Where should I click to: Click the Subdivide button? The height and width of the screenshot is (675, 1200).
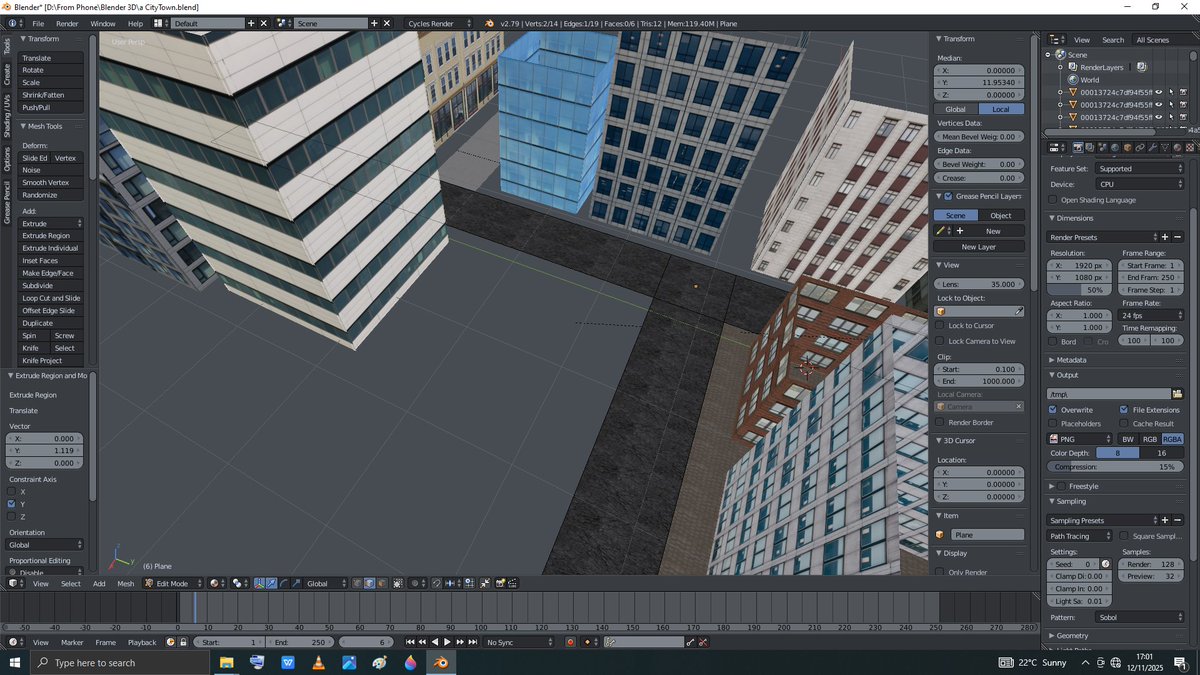click(50, 286)
